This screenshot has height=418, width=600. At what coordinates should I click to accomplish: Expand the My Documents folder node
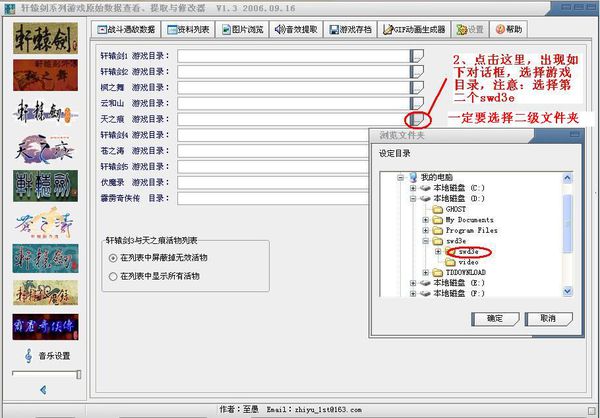coord(426,220)
